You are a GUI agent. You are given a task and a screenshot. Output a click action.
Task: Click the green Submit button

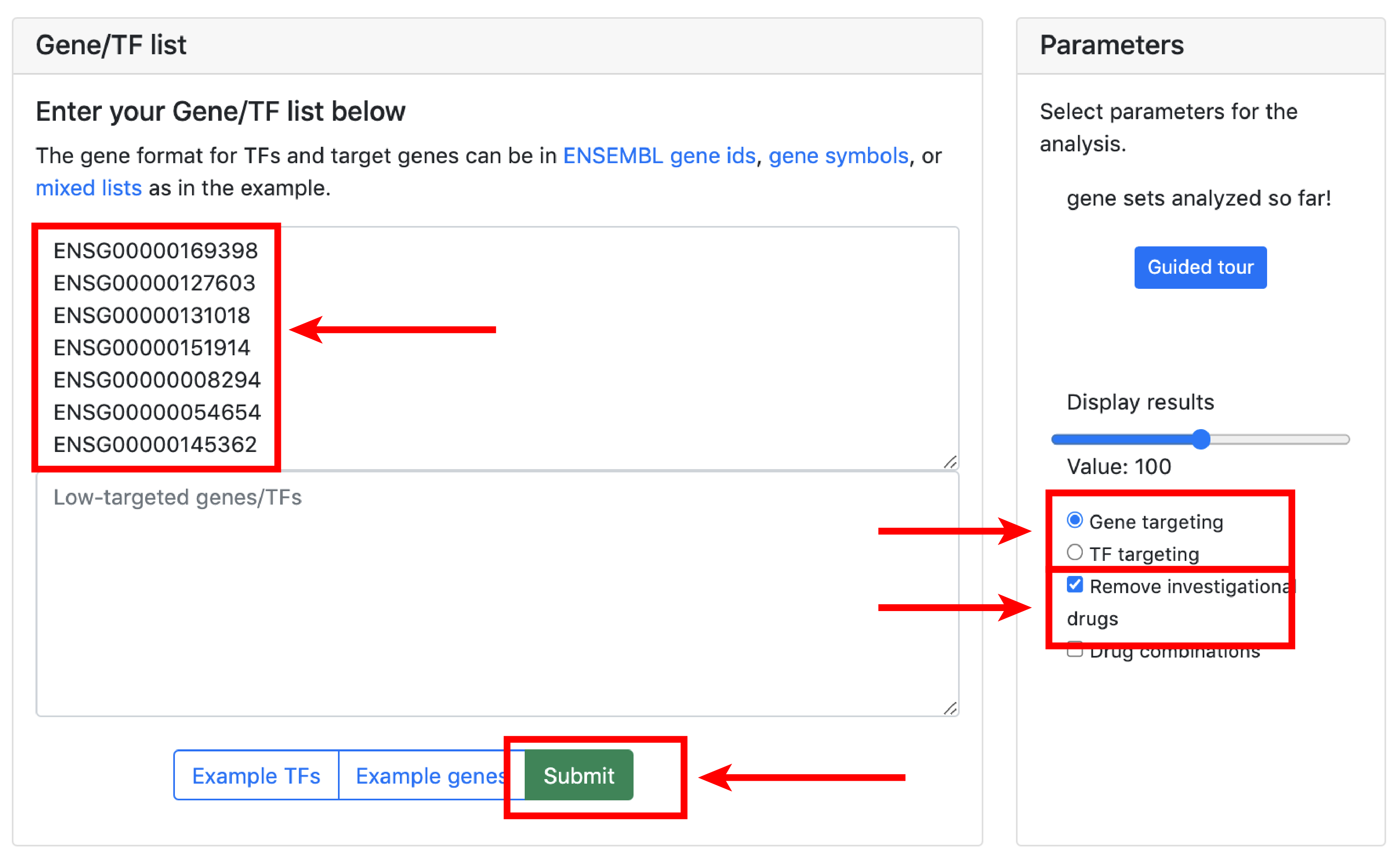[579, 775]
